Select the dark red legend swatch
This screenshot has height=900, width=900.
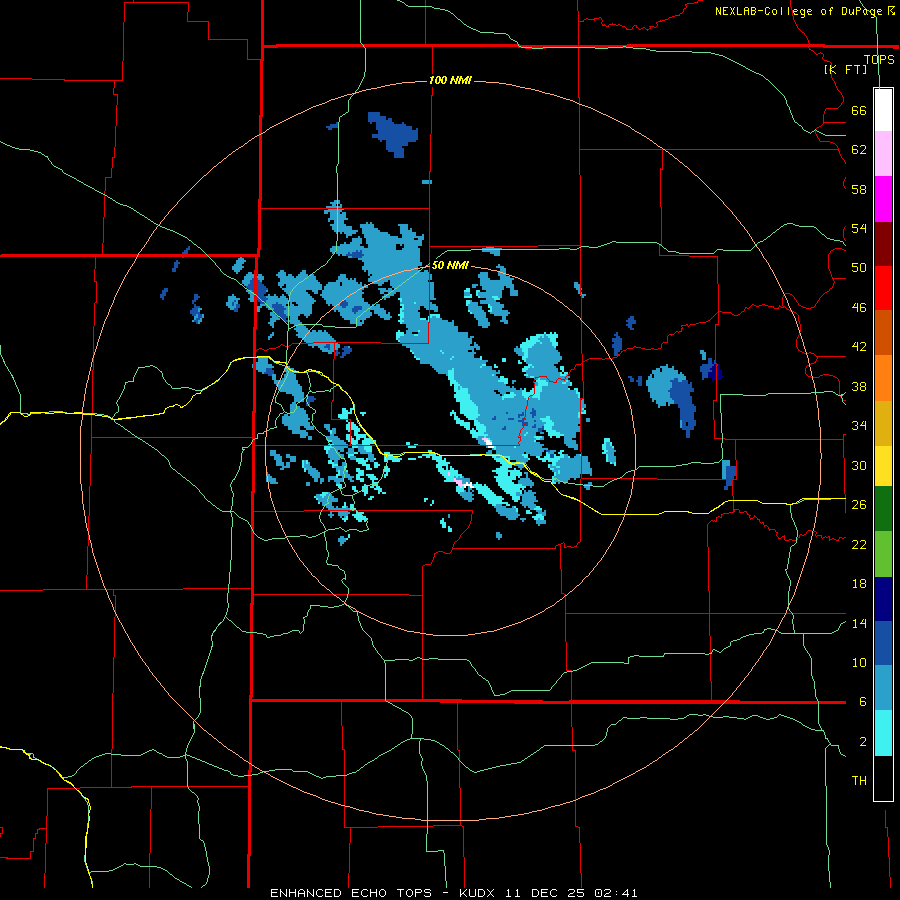(x=883, y=244)
